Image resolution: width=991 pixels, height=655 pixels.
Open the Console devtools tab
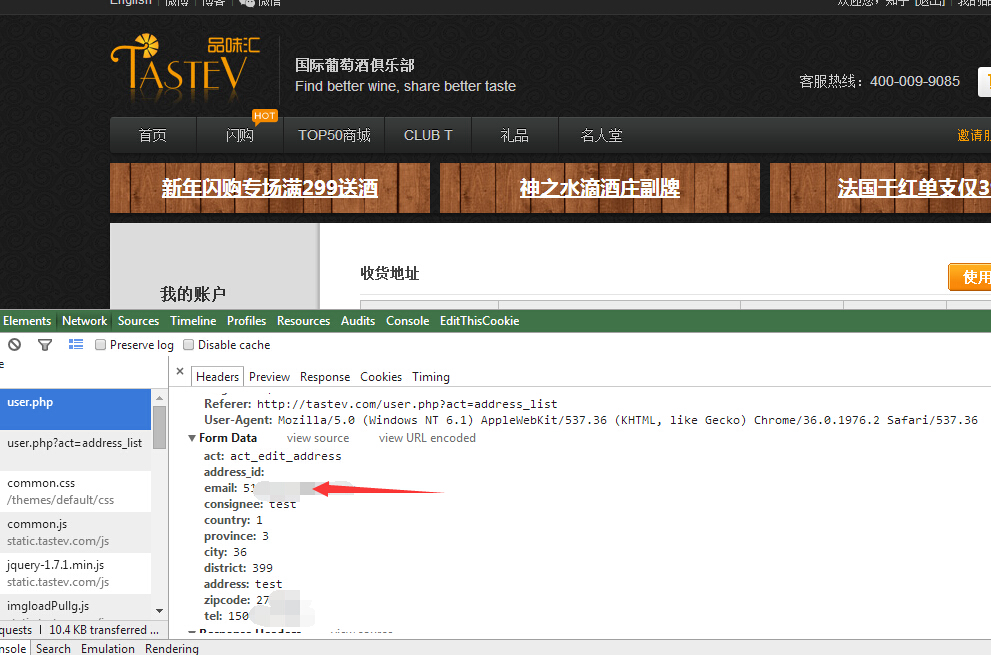point(408,321)
